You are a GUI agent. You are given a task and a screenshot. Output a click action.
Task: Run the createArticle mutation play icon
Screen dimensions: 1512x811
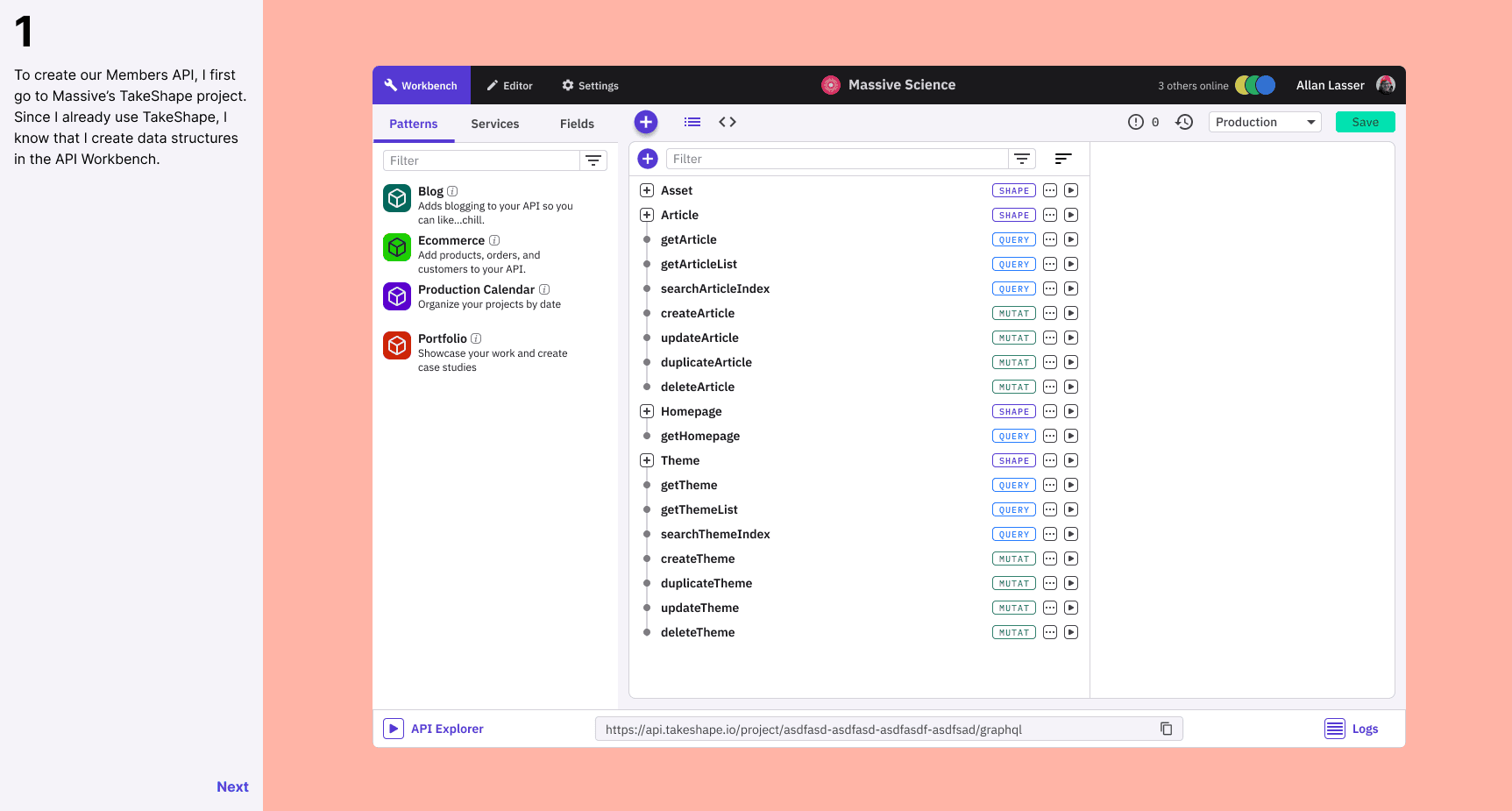coord(1071,313)
